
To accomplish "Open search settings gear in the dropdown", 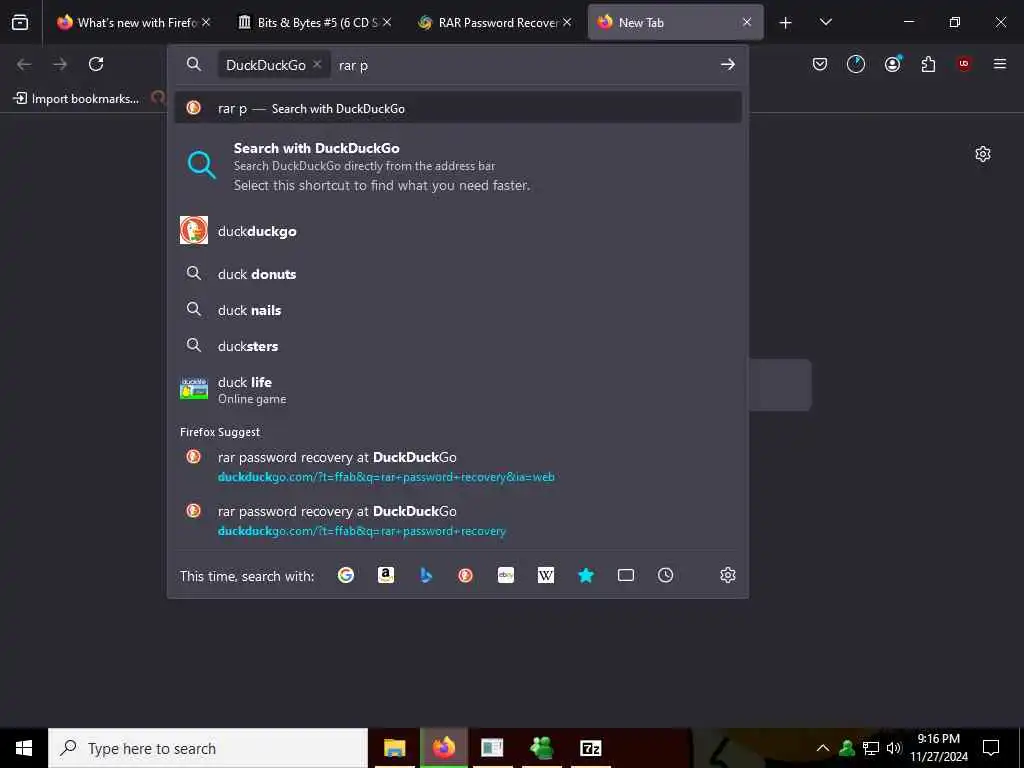I will pyautogui.click(x=728, y=575).
